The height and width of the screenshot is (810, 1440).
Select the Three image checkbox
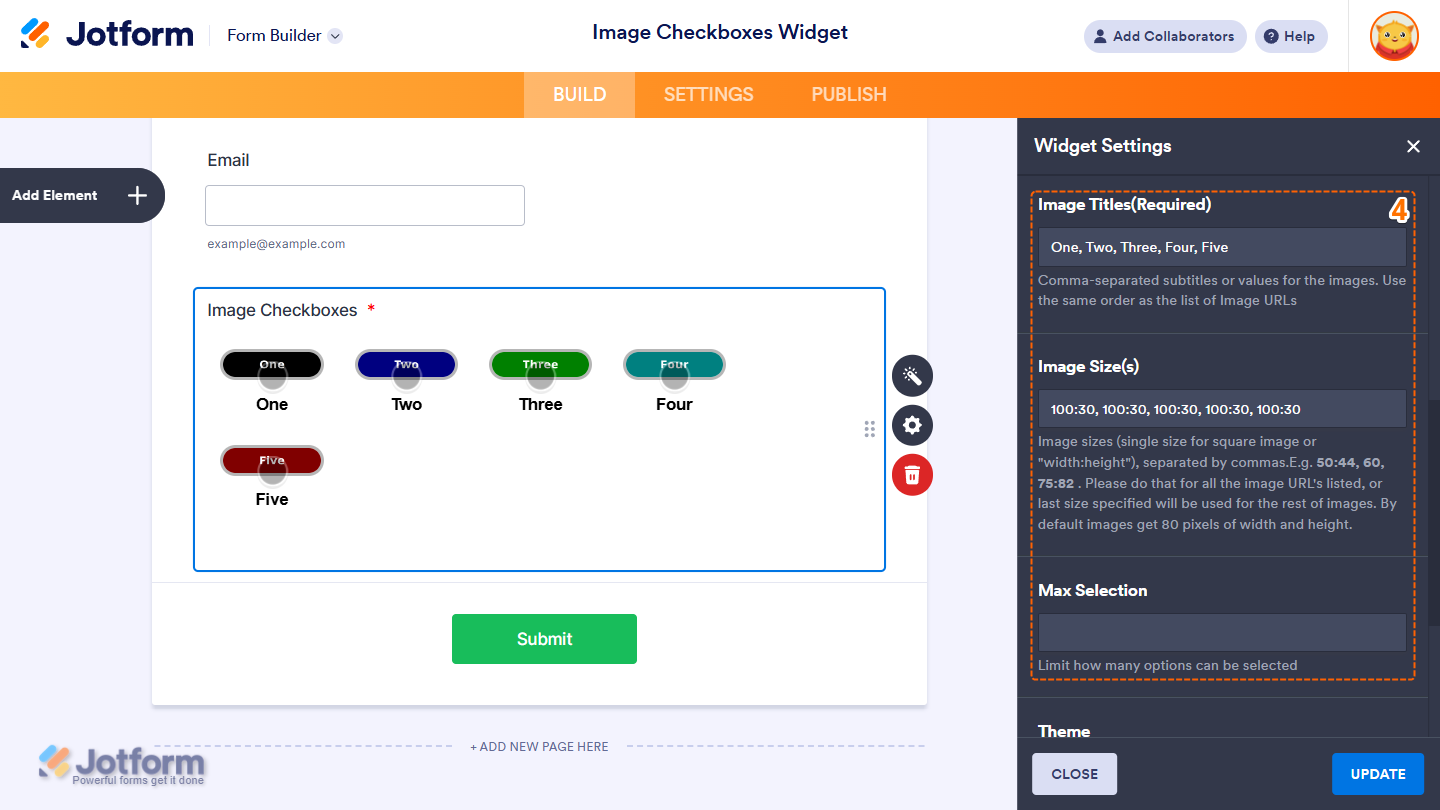pos(540,364)
